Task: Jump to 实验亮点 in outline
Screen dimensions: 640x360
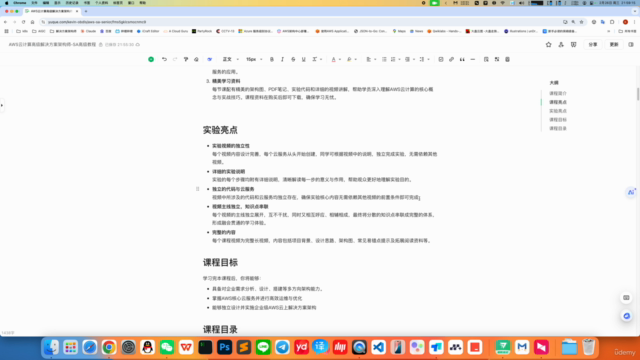Action: click(x=558, y=111)
